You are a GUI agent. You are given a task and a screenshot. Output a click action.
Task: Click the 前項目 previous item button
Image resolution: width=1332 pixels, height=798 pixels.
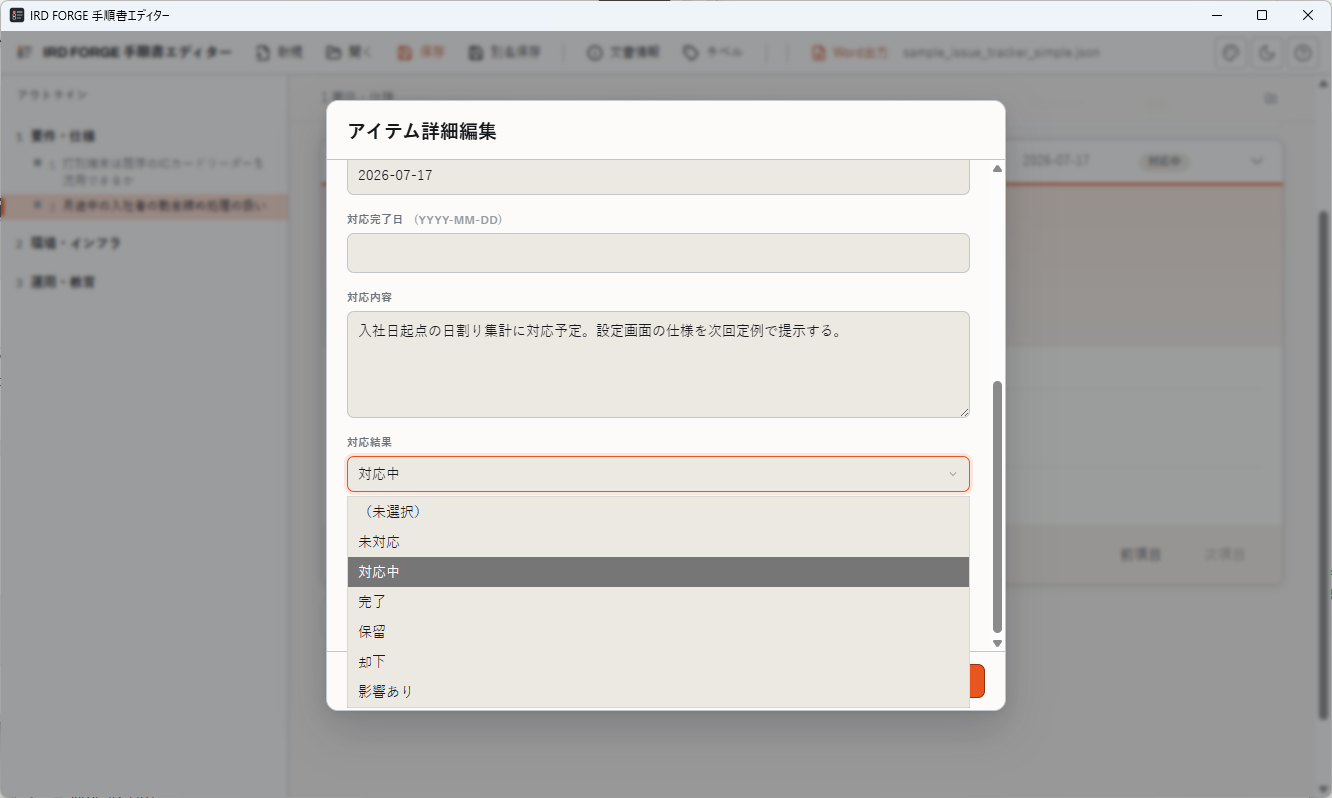tap(1140, 553)
